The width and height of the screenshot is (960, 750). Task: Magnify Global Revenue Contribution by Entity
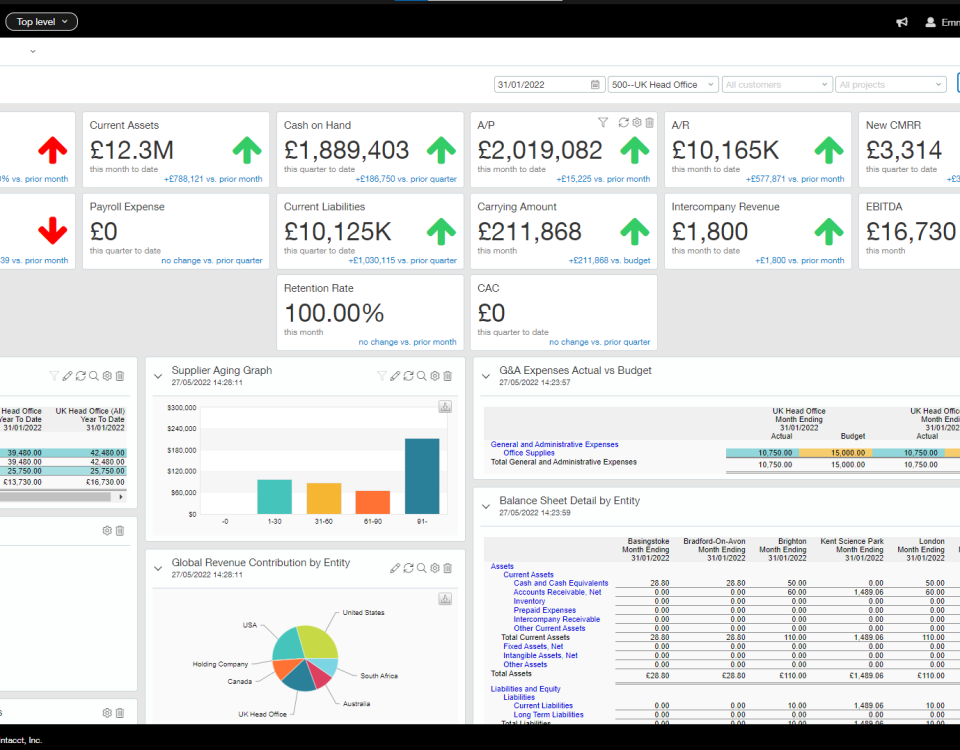422,568
